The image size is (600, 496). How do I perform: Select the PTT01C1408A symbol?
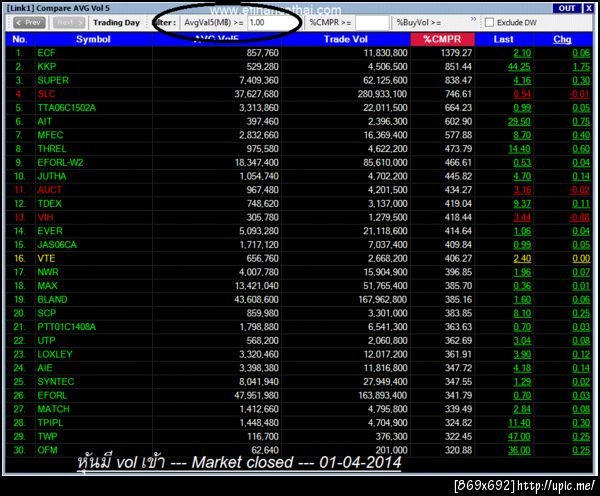pos(67,327)
